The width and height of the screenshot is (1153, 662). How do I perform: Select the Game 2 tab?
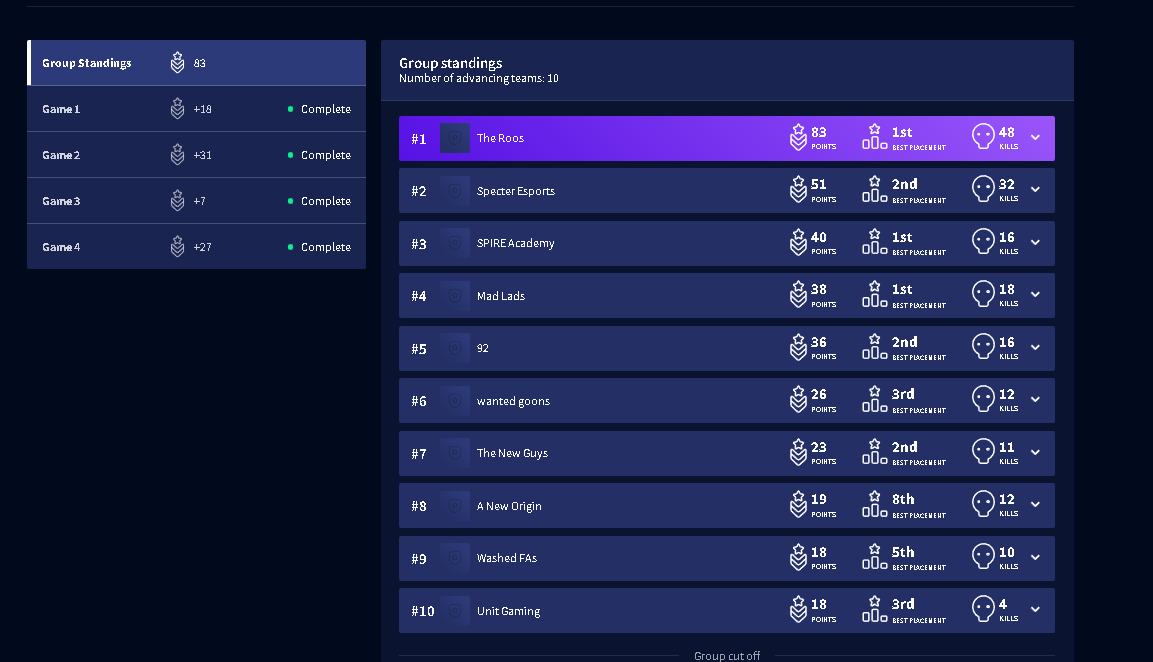coord(196,155)
